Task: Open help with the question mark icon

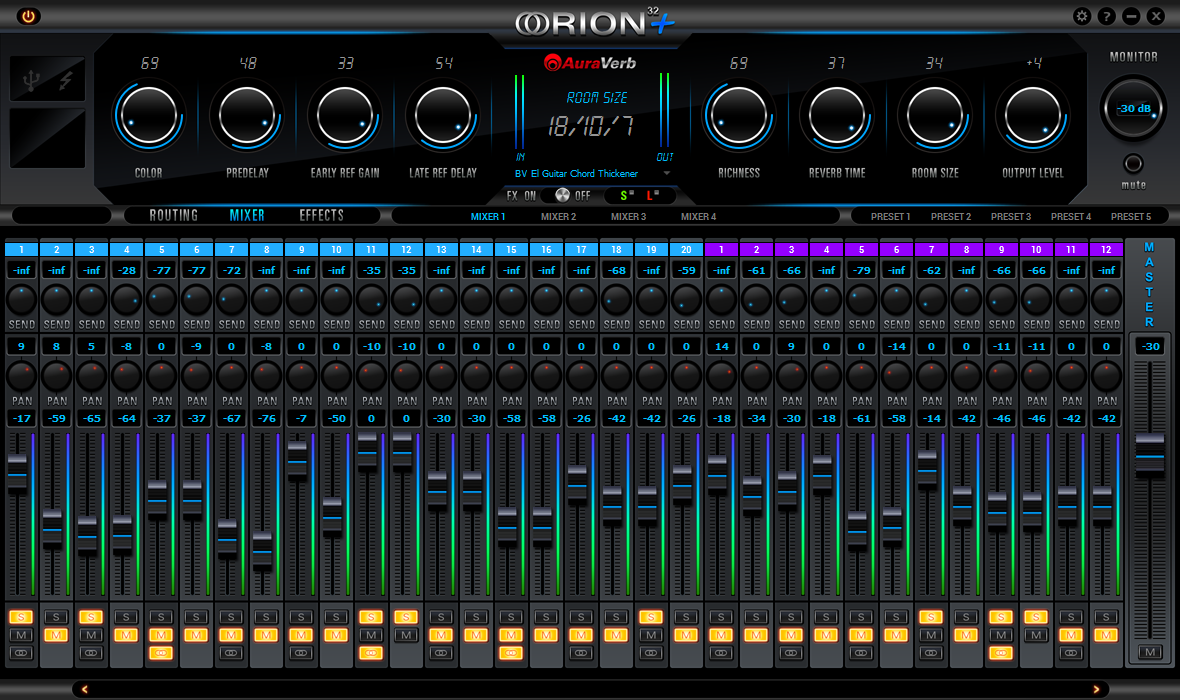Action: (1106, 16)
